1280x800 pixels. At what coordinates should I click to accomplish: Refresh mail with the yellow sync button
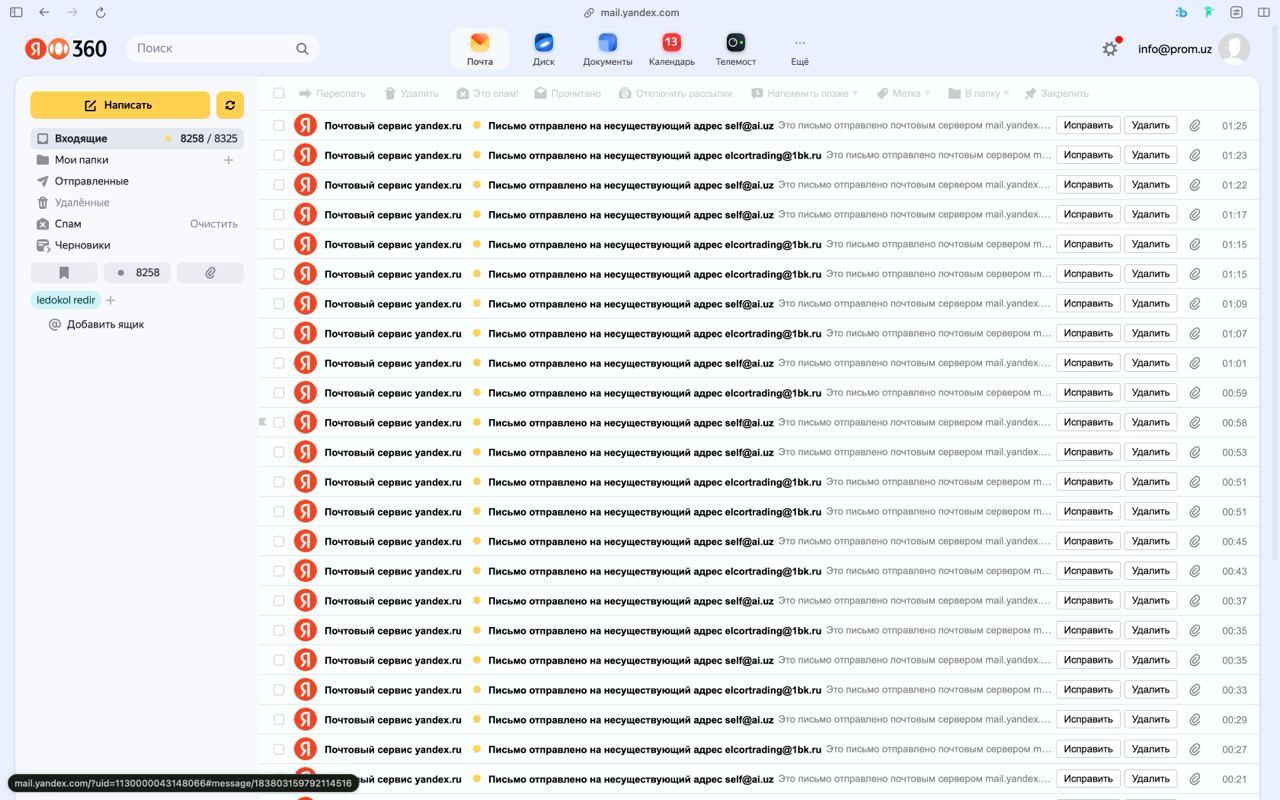point(230,105)
